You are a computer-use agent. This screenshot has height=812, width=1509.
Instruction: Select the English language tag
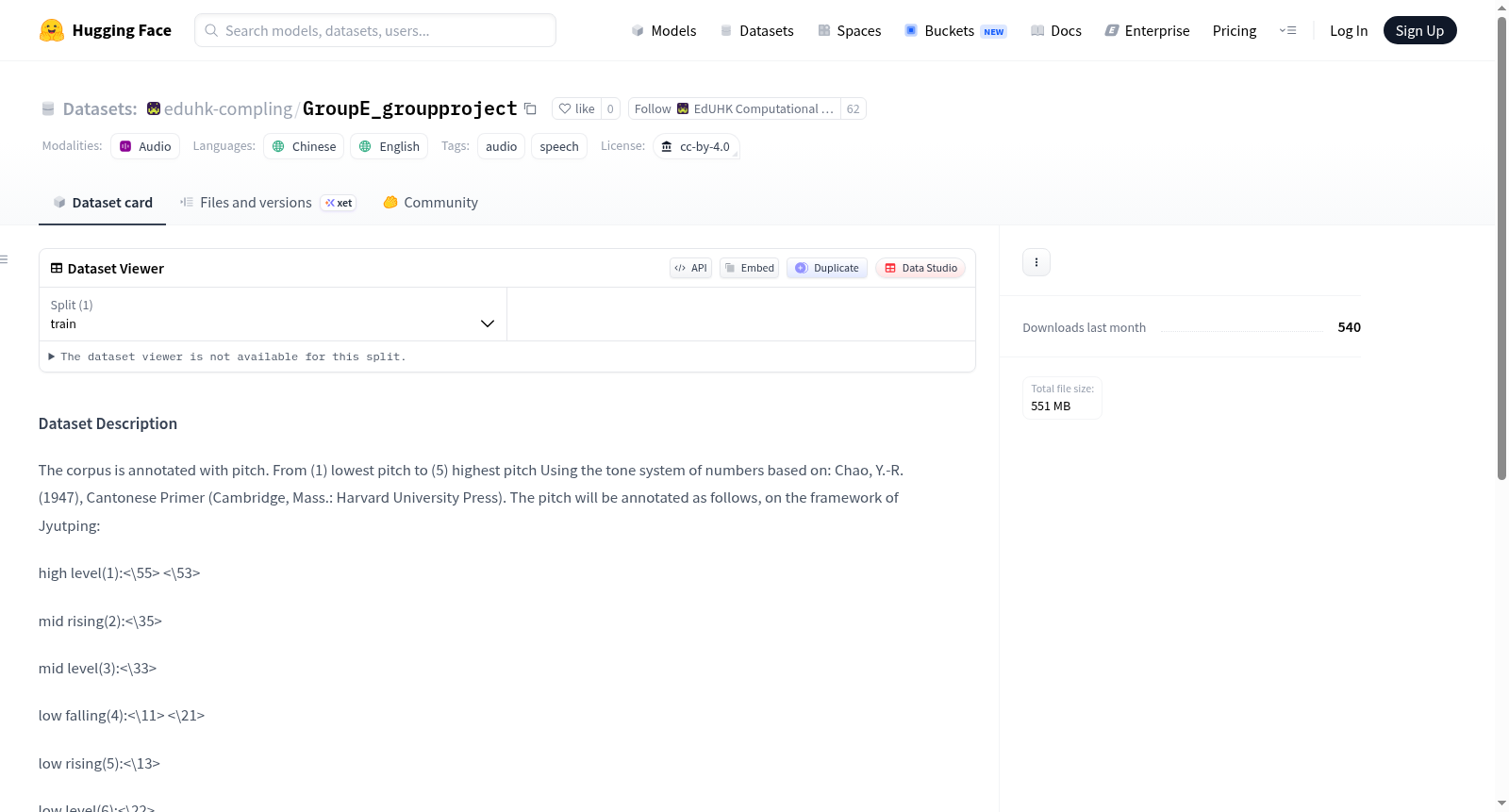(390, 146)
